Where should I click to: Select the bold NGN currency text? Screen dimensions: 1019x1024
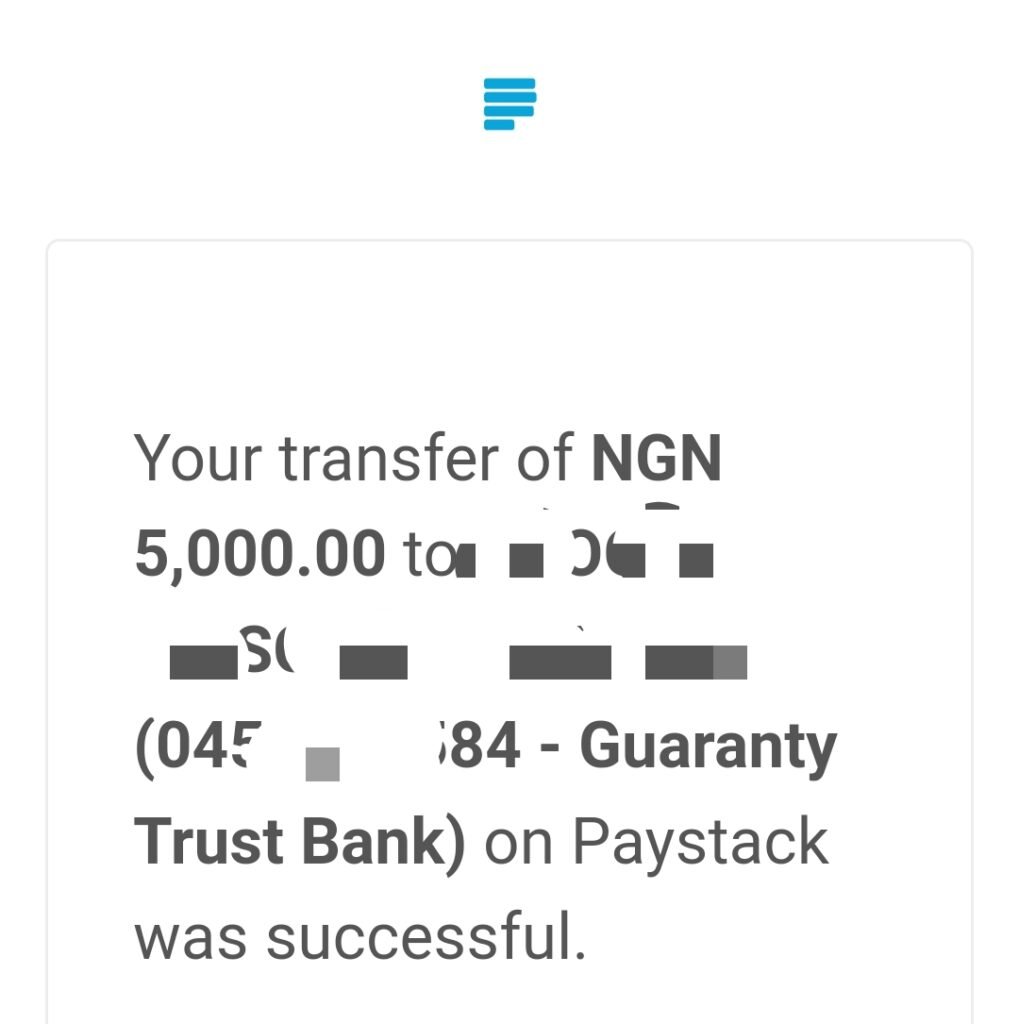[x=656, y=458]
